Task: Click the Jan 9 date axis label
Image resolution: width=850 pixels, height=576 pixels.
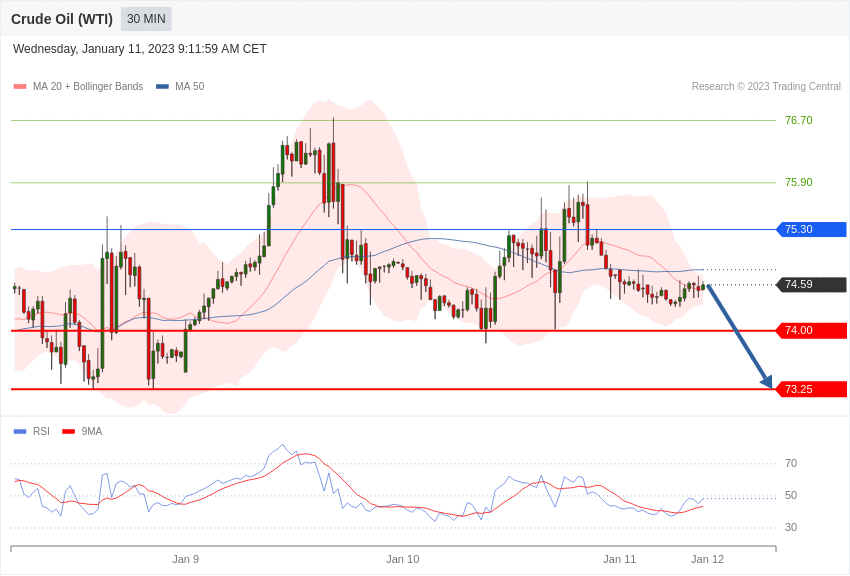Action: [185, 559]
